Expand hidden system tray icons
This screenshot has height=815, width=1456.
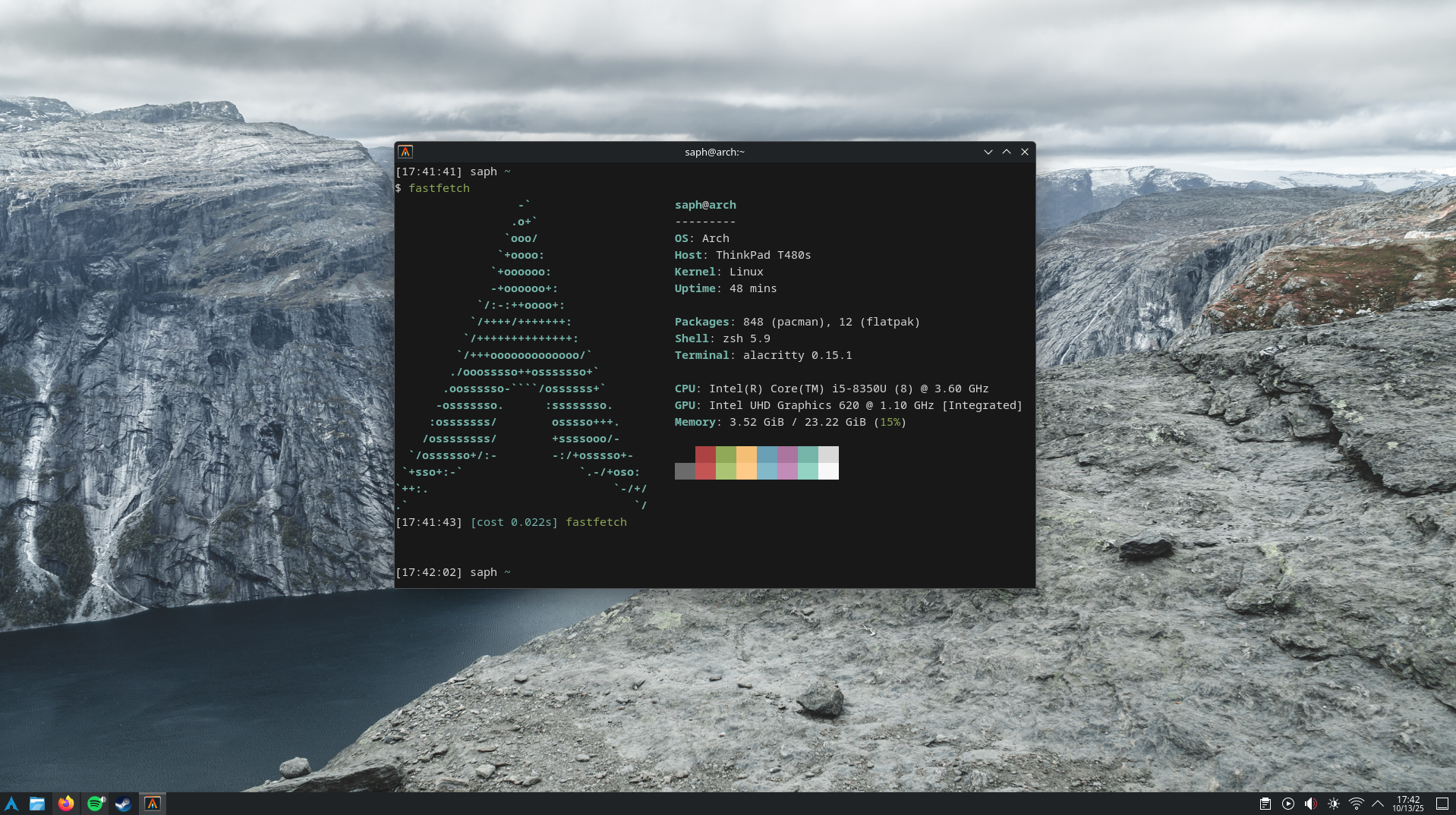click(x=1378, y=804)
